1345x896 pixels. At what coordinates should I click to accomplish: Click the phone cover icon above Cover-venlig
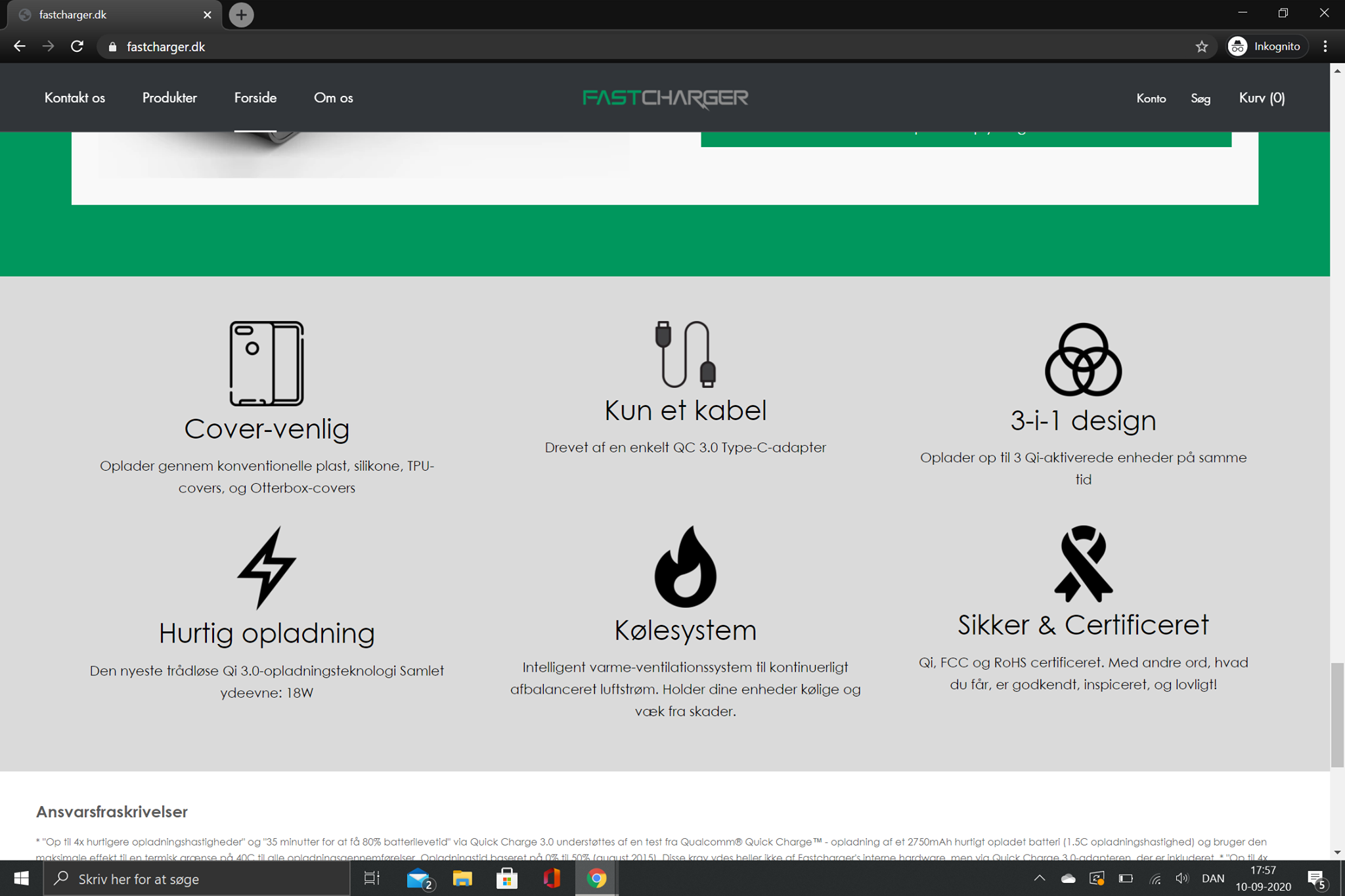[x=267, y=363]
